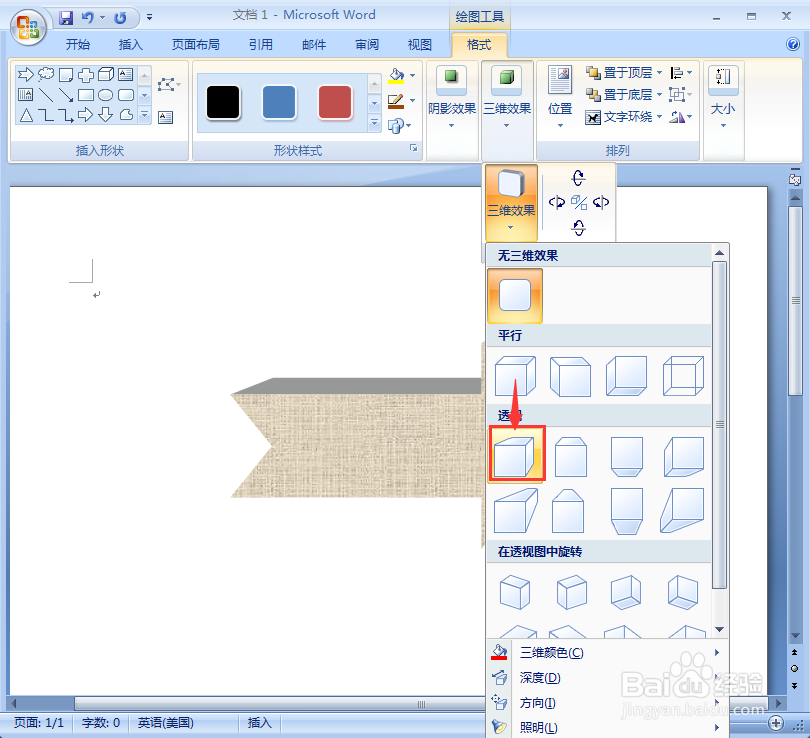
Task: Tilt the shape left
Action: coord(556,202)
